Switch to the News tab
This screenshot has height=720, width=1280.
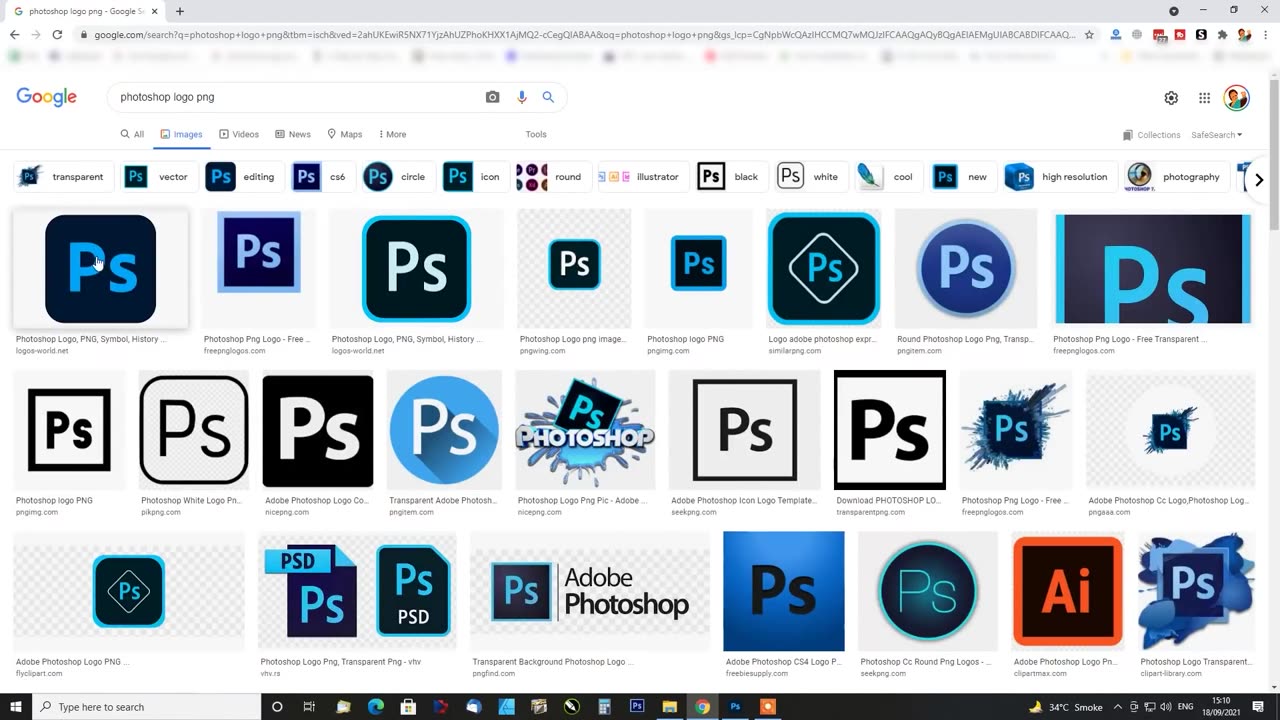(x=293, y=134)
